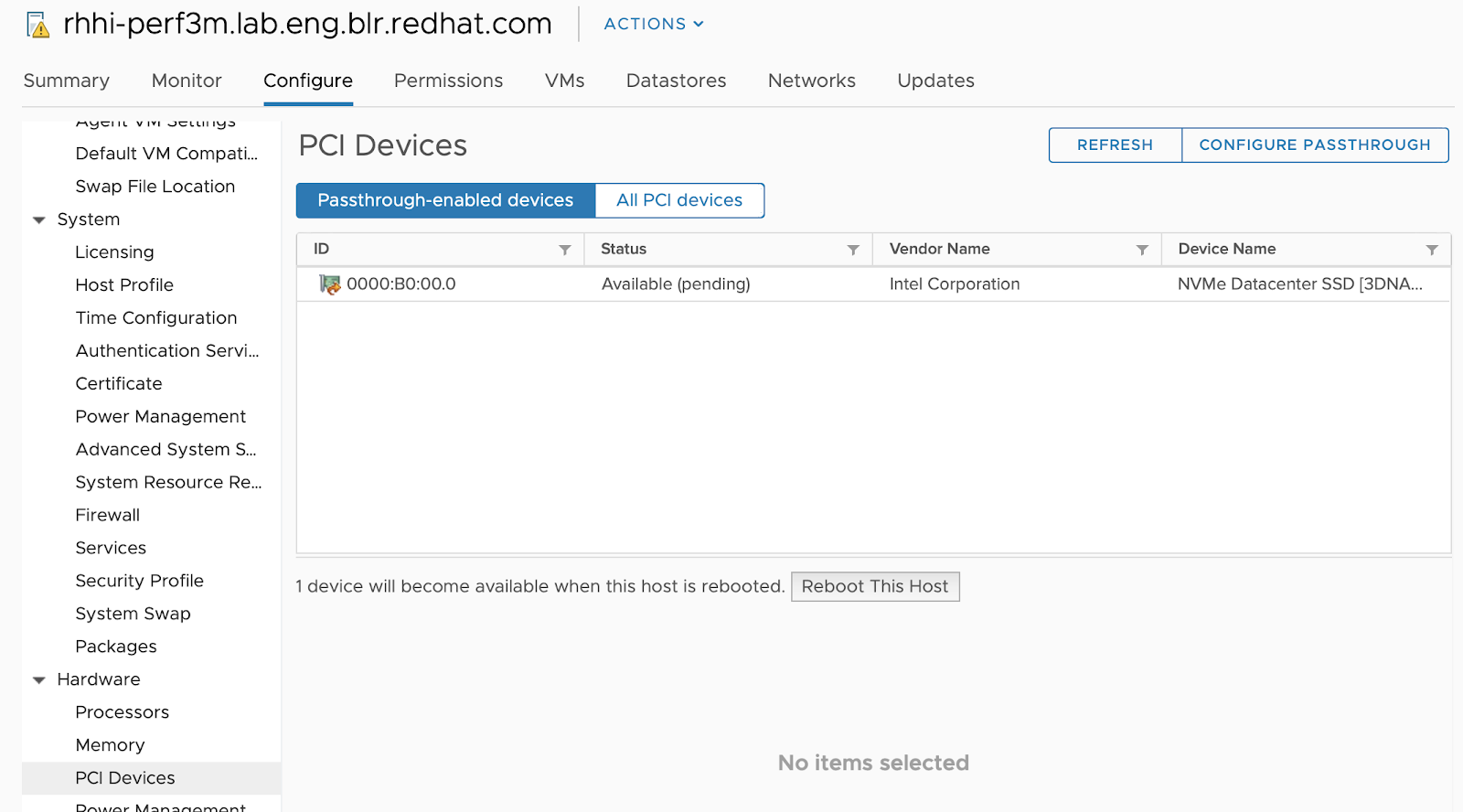Open Security Profile settings

140,582
